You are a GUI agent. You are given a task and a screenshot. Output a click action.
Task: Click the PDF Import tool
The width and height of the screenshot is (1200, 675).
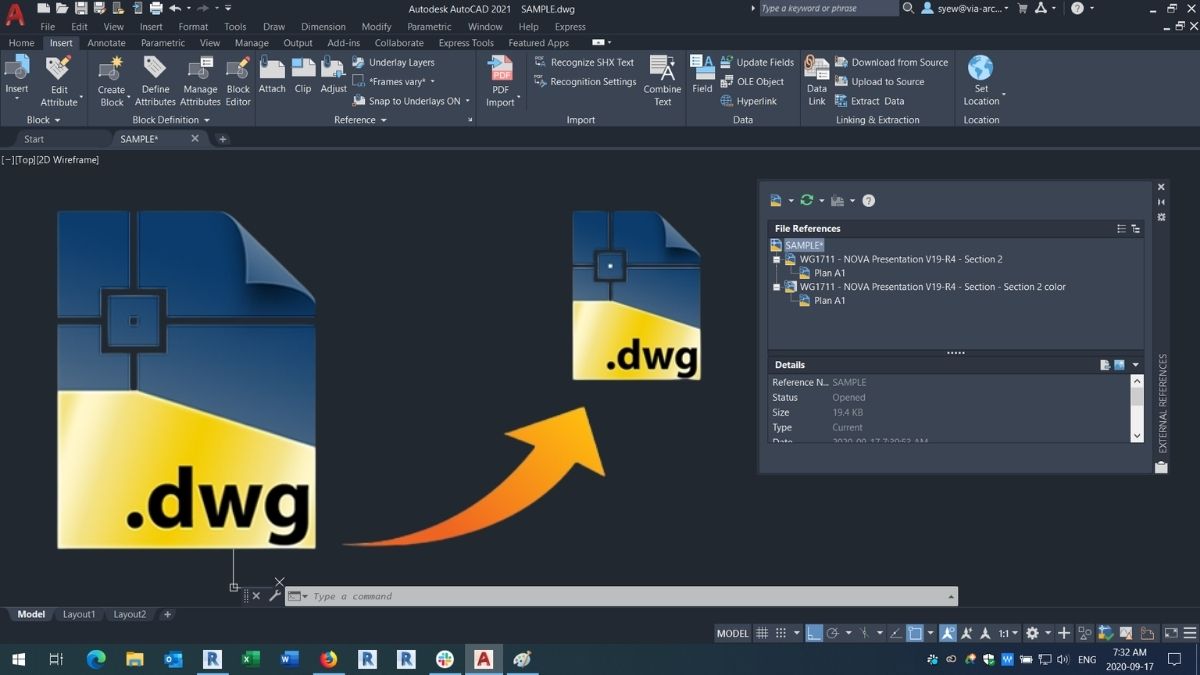pyautogui.click(x=500, y=81)
